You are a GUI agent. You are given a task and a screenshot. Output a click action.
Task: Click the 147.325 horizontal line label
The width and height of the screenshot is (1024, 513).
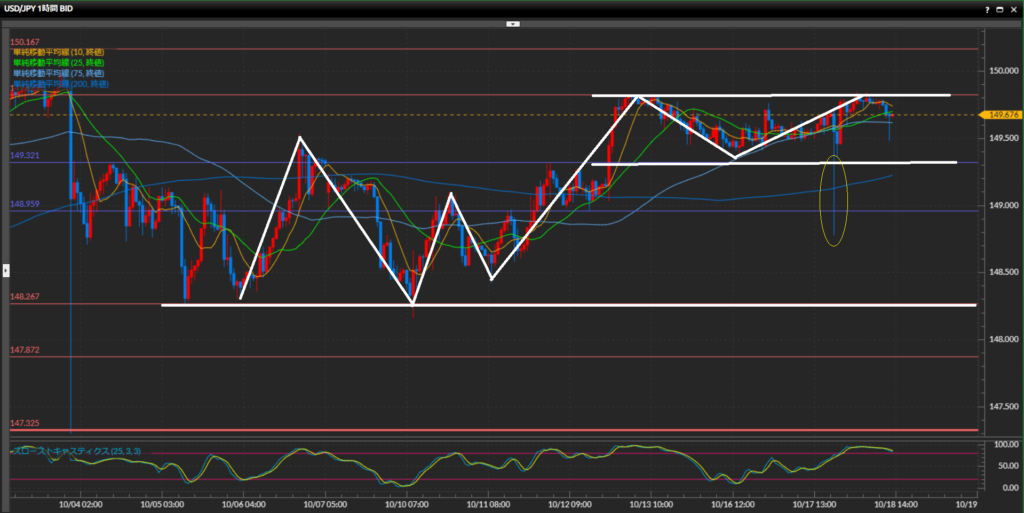click(25, 423)
